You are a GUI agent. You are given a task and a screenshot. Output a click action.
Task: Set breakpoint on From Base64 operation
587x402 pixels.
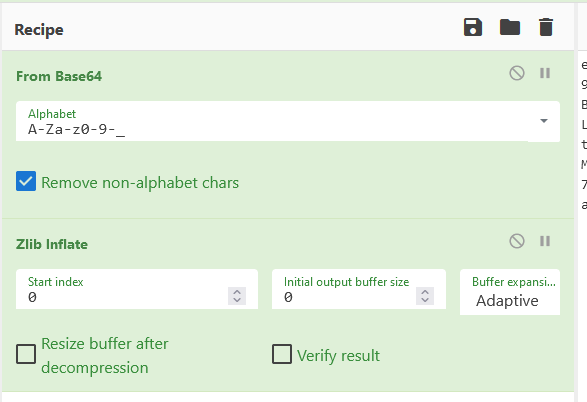click(x=545, y=73)
